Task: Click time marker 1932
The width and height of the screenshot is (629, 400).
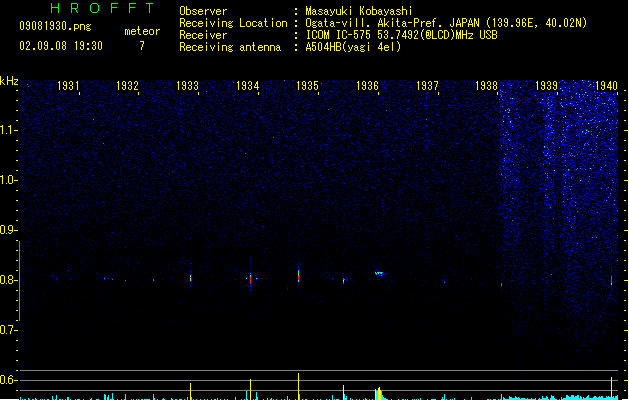Action: (128, 86)
